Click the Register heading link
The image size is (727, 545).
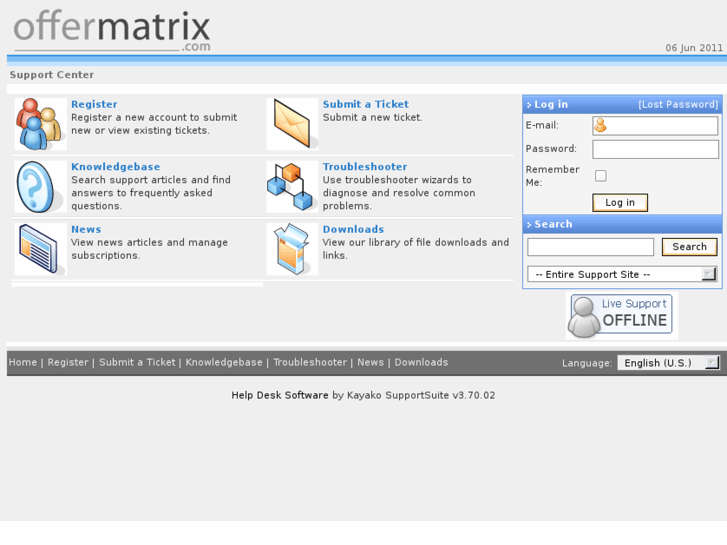[94, 104]
